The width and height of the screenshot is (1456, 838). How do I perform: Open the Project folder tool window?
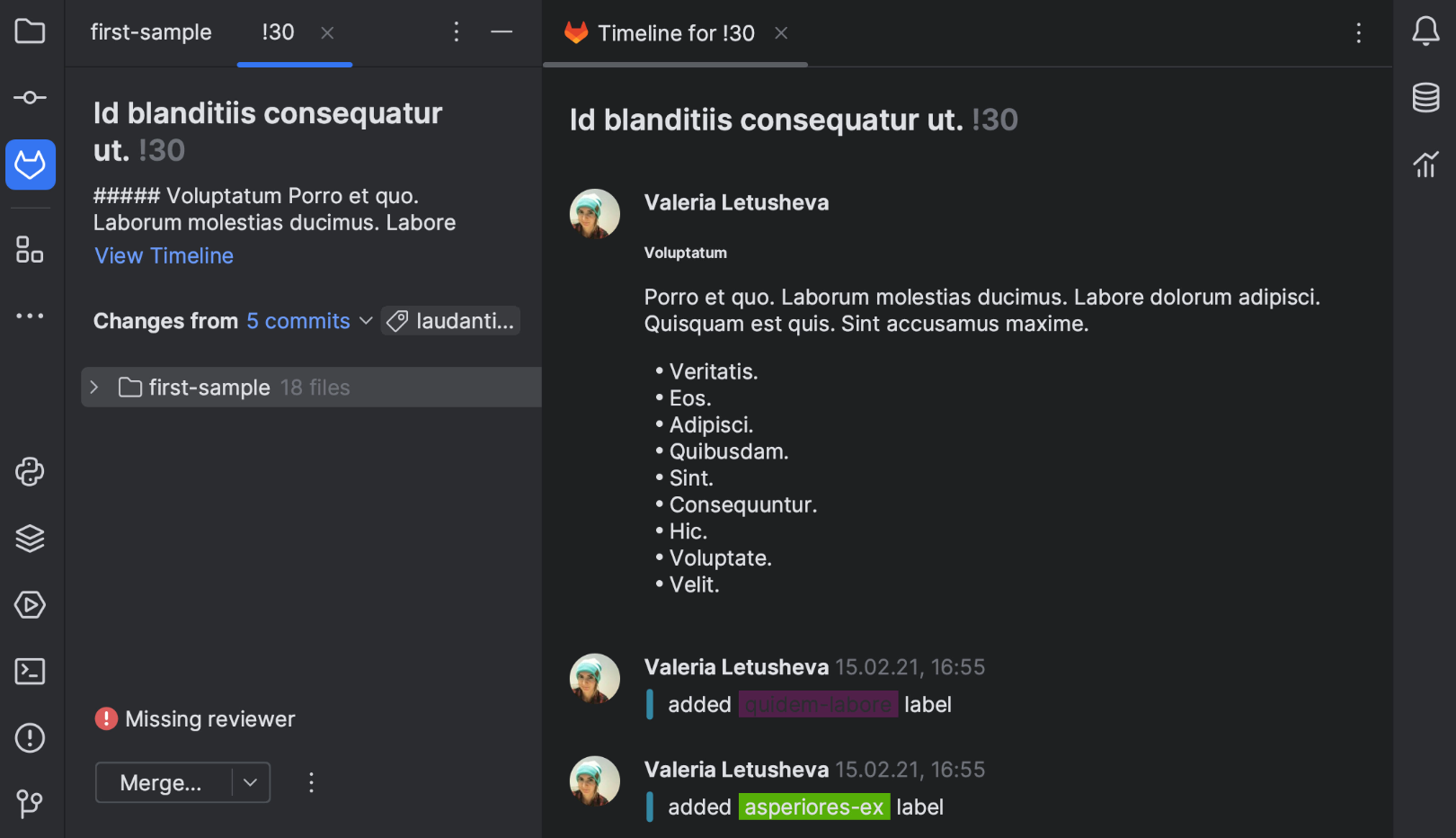click(x=30, y=31)
